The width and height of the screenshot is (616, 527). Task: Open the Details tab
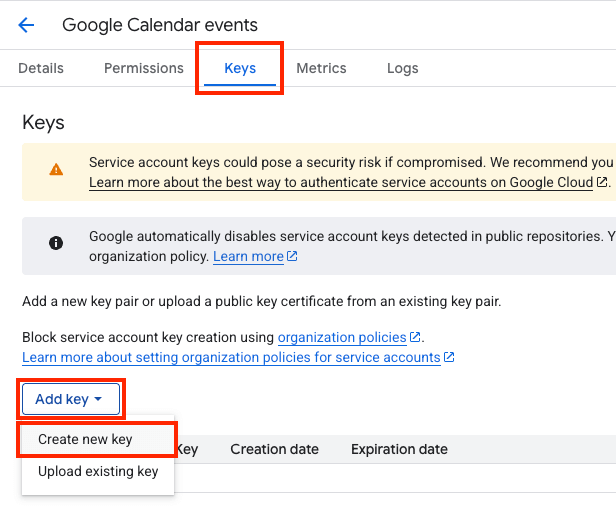[x=41, y=68]
